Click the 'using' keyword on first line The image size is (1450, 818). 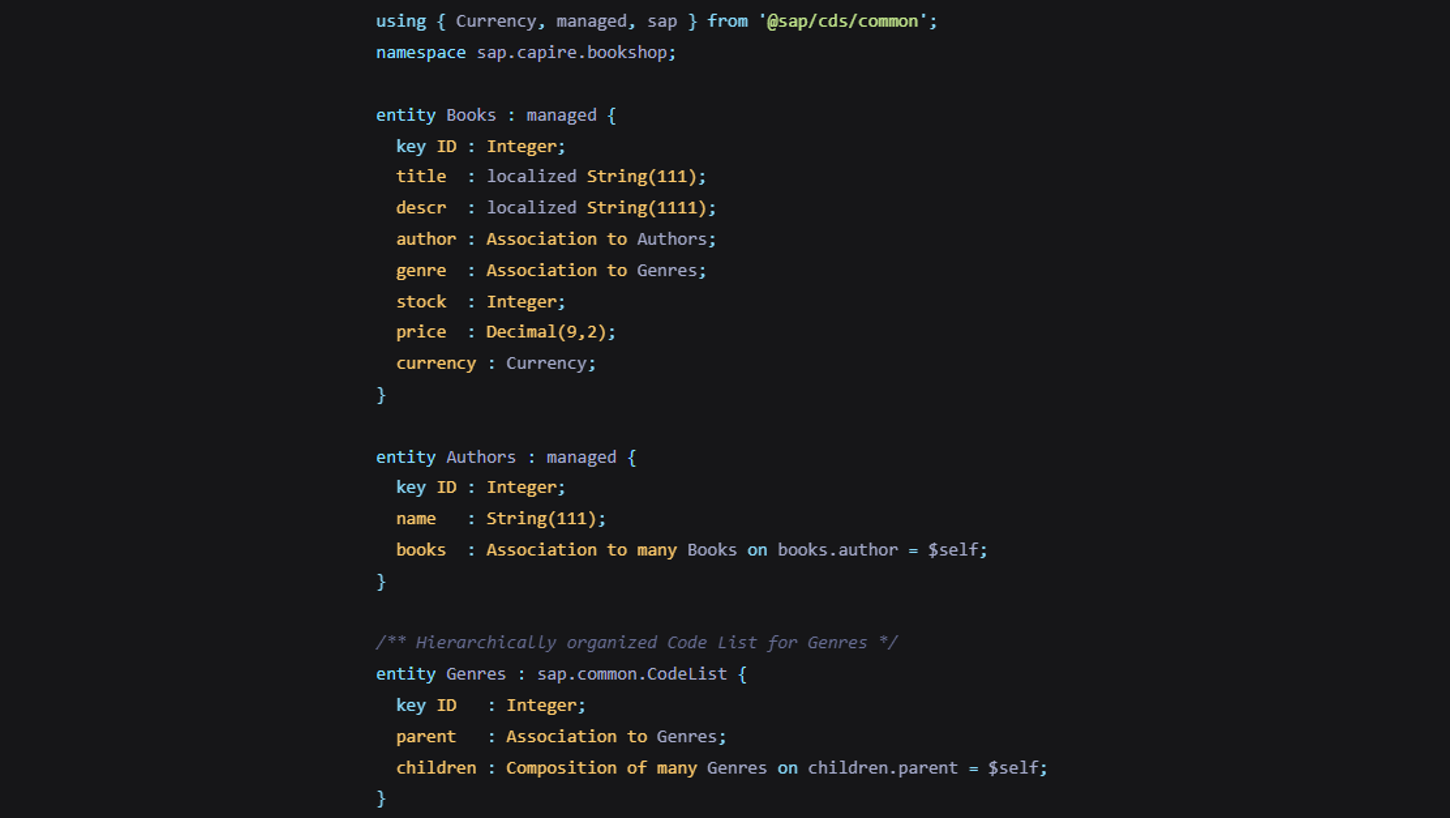pos(401,21)
